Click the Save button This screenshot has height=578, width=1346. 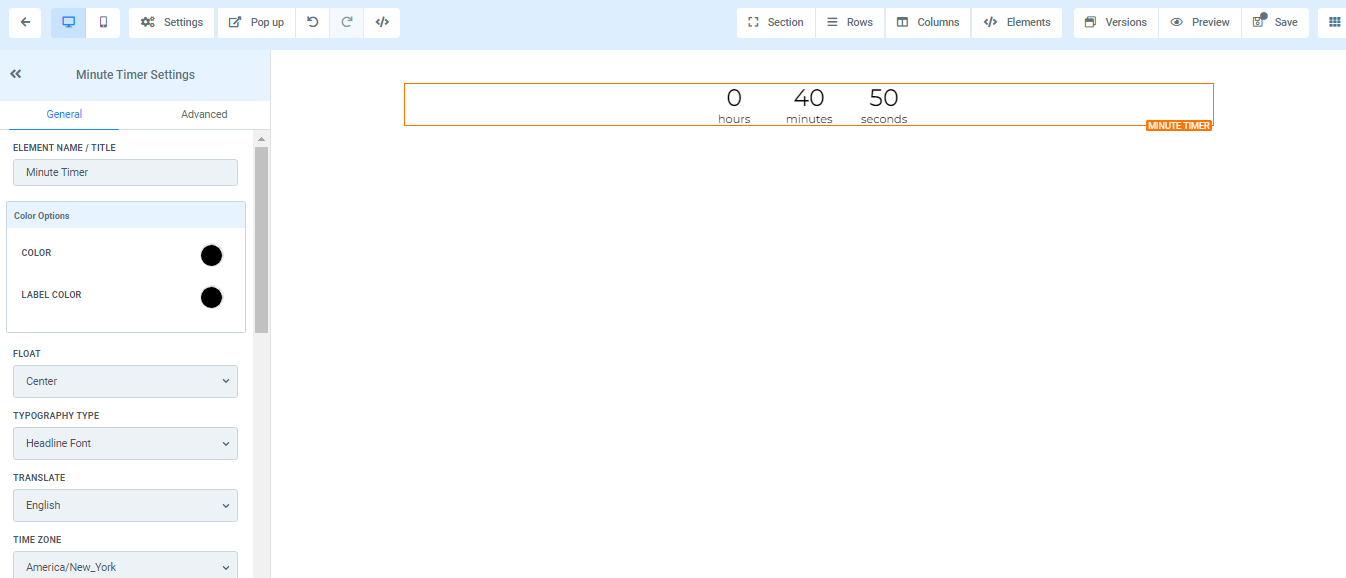click(x=1276, y=22)
